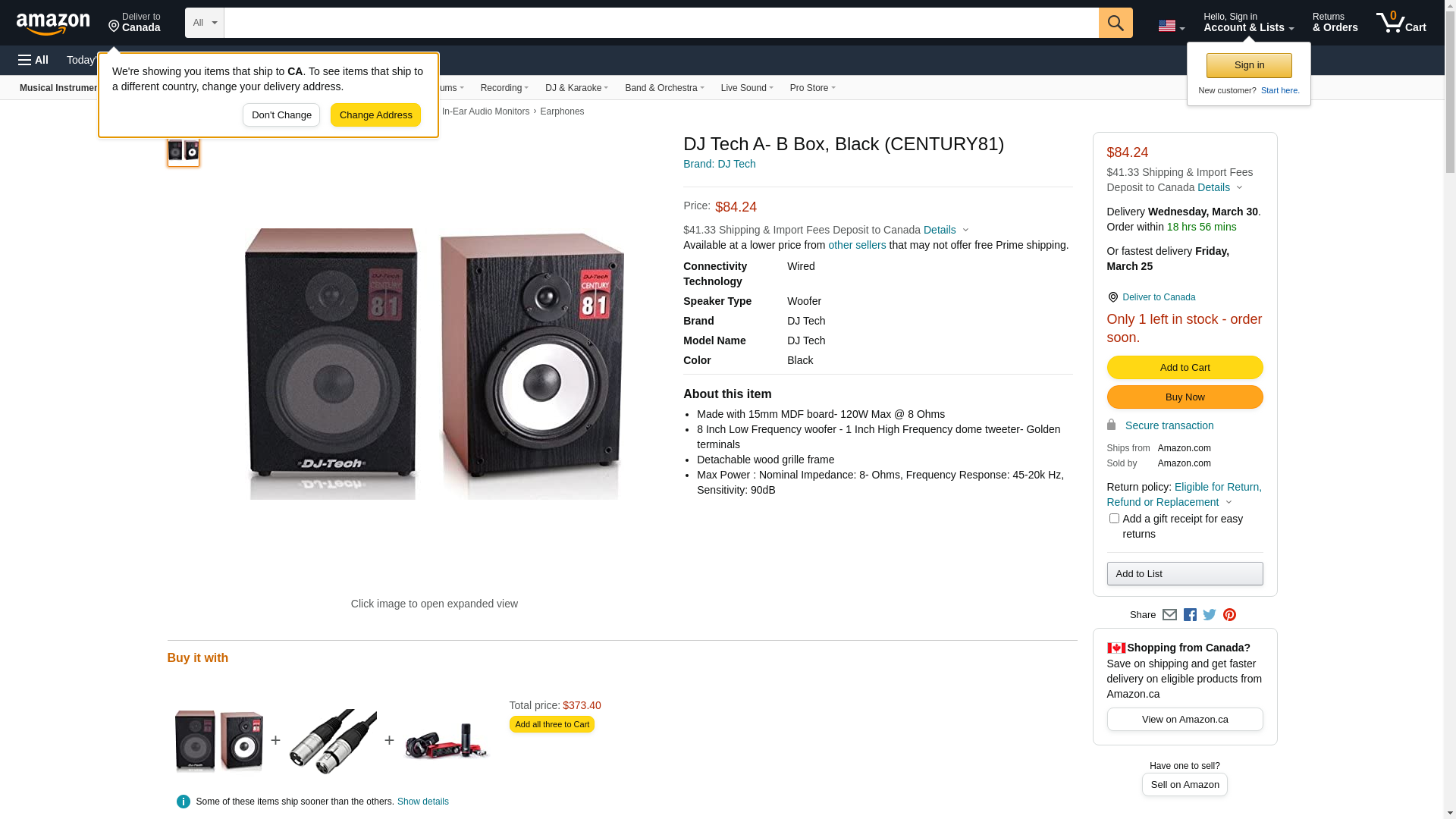Viewport: 1456px width, 819px height.
Task: Open the DJ & Karaoke menu
Action: pyautogui.click(x=576, y=88)
